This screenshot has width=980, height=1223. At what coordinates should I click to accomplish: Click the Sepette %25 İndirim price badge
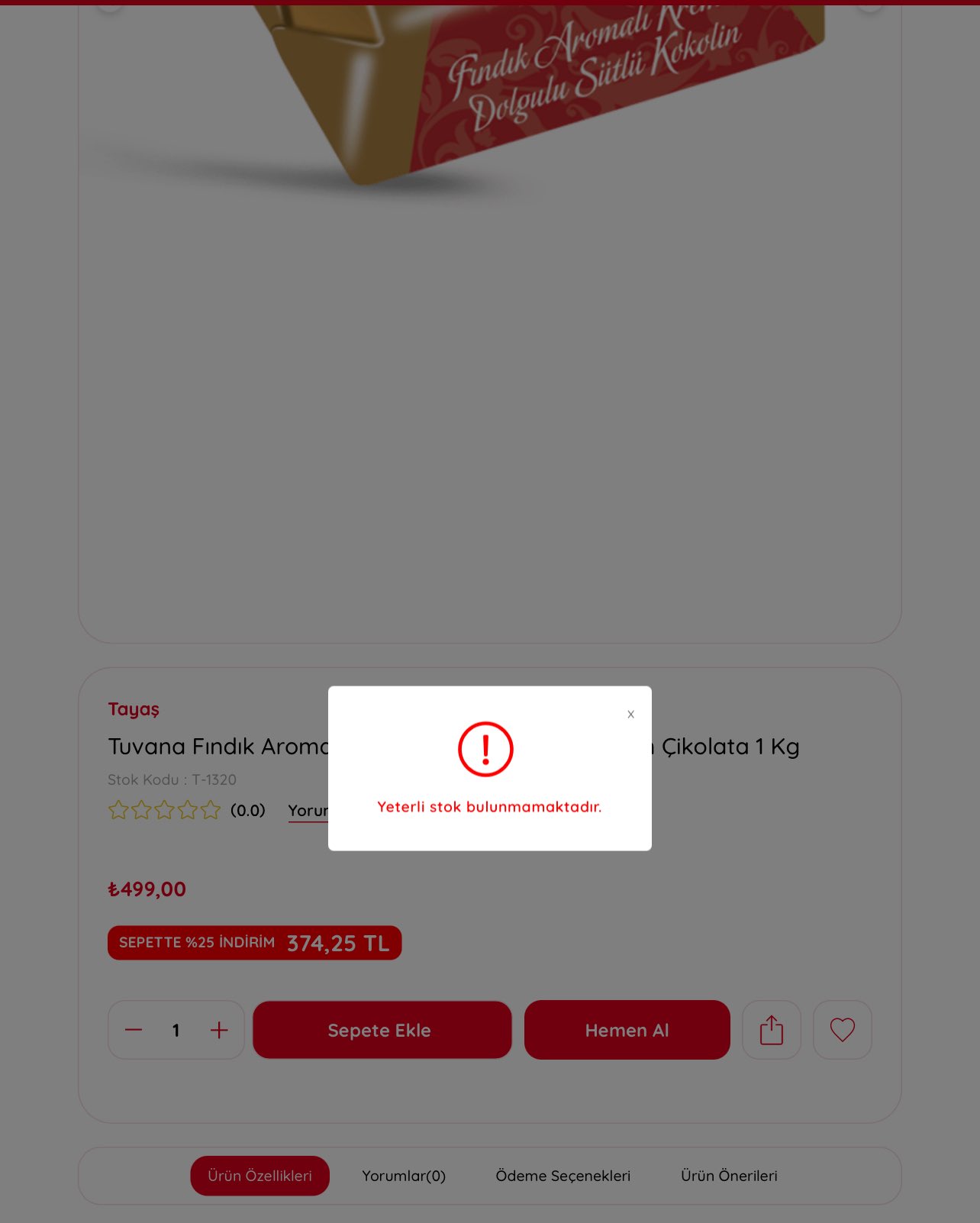[x=254, y=943]
